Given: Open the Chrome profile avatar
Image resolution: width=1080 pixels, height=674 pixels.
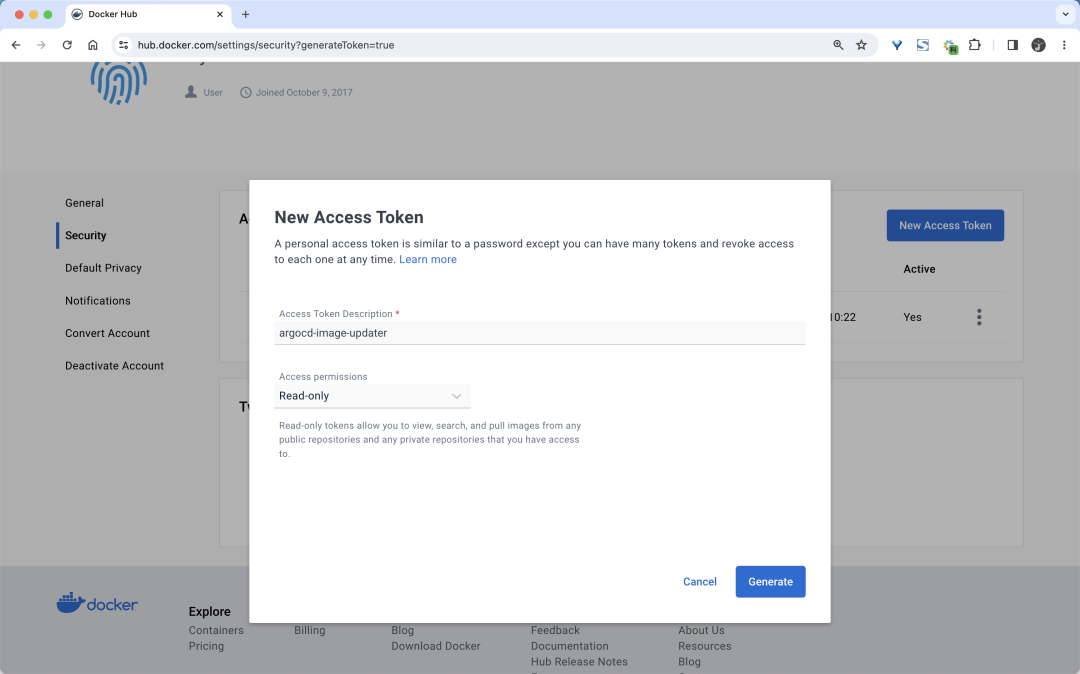Looking at the screenshot, I should [x=1038, y=45].
